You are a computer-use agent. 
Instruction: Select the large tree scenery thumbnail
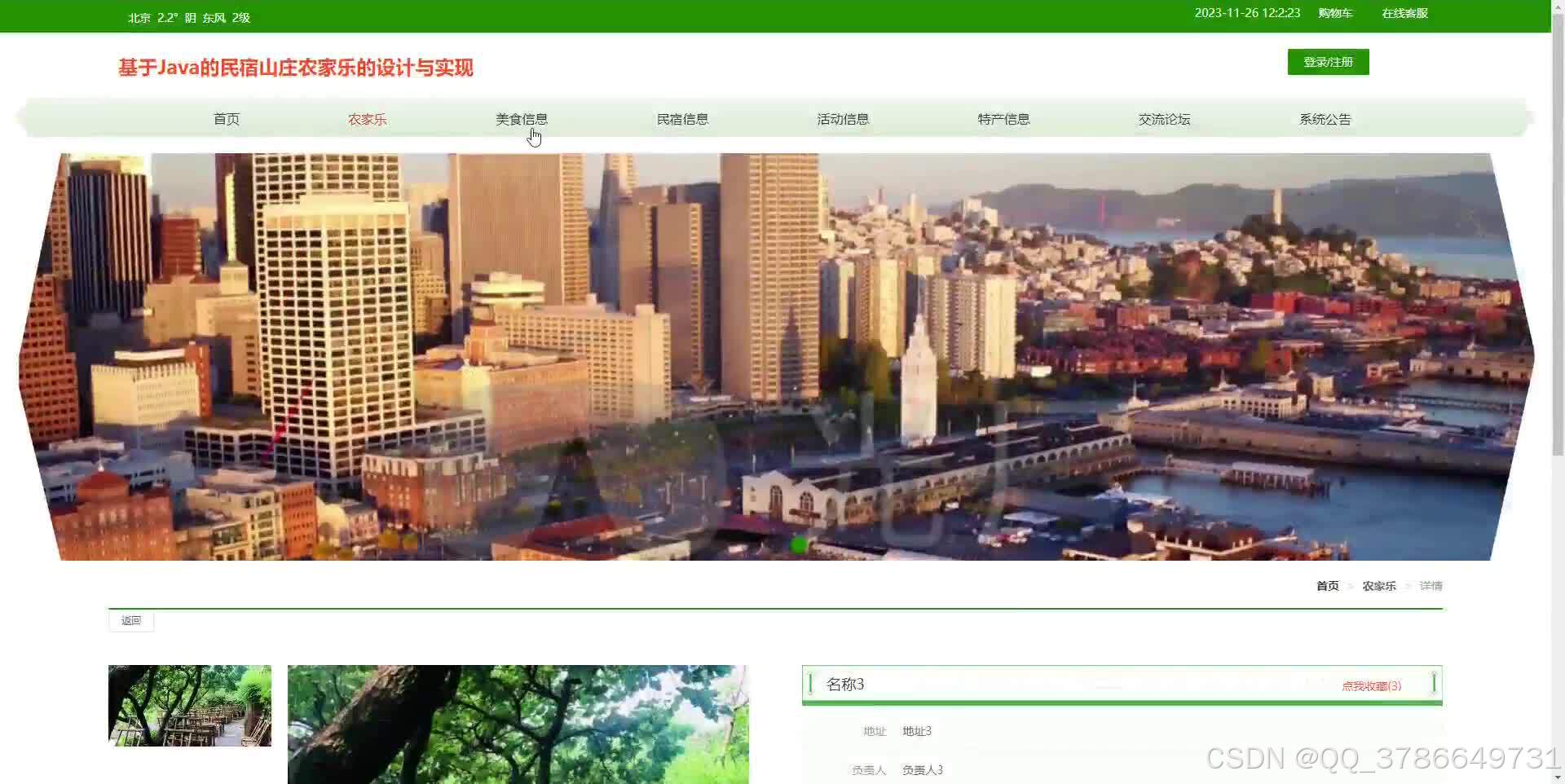[518, 724]
